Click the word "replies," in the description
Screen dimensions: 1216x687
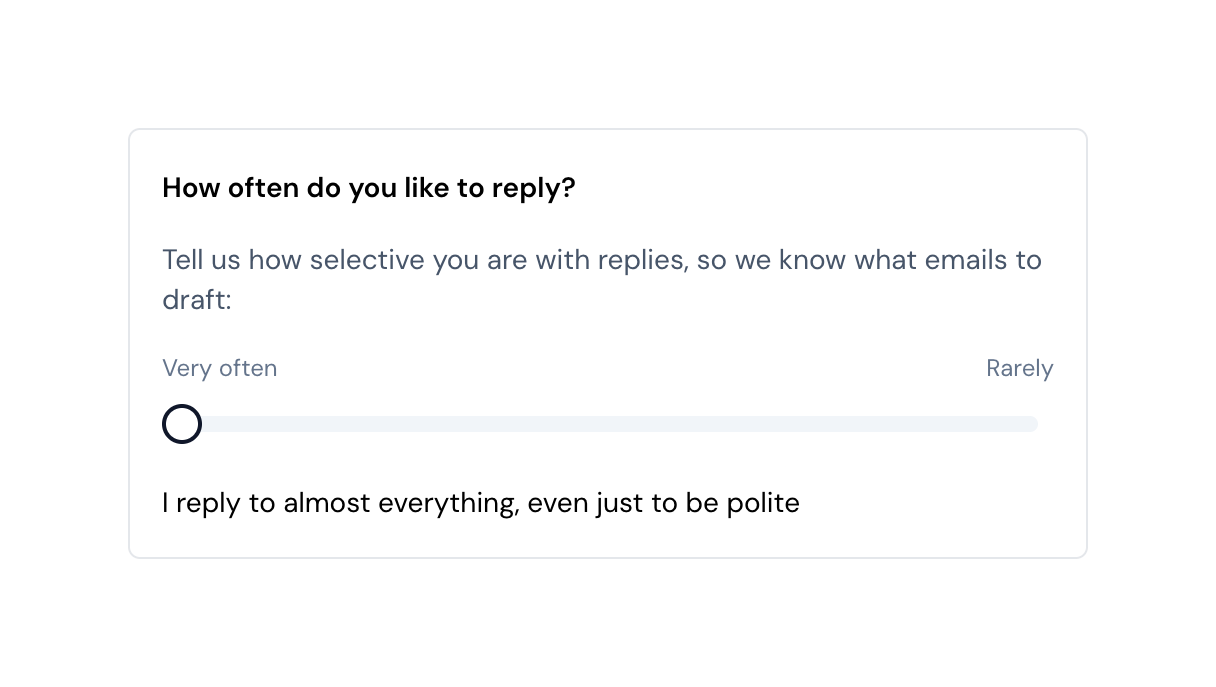tap(642, 260)
